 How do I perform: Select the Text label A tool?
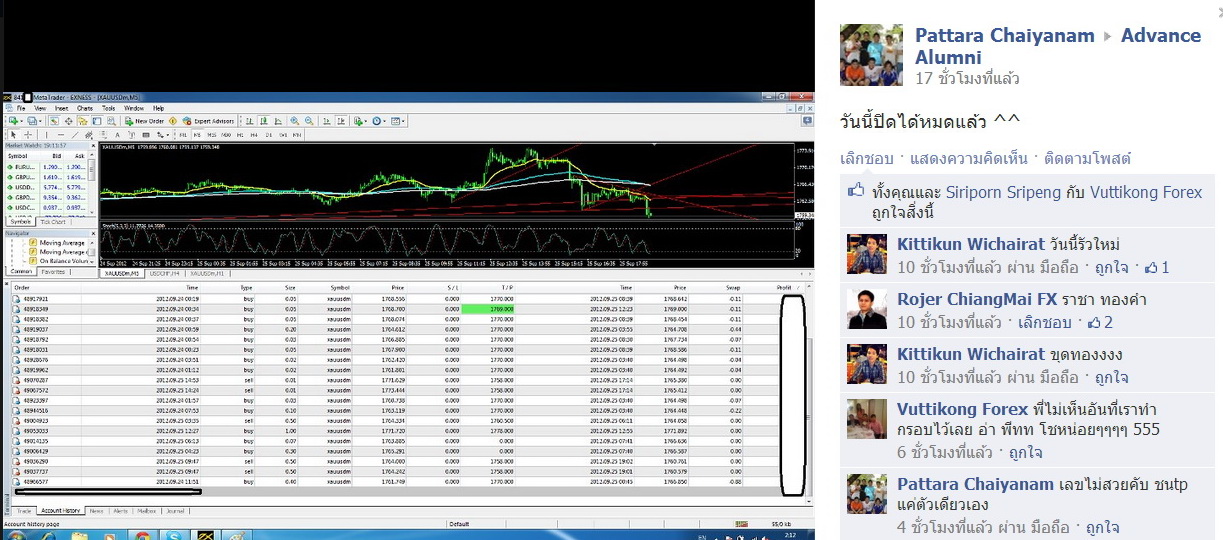117,134
